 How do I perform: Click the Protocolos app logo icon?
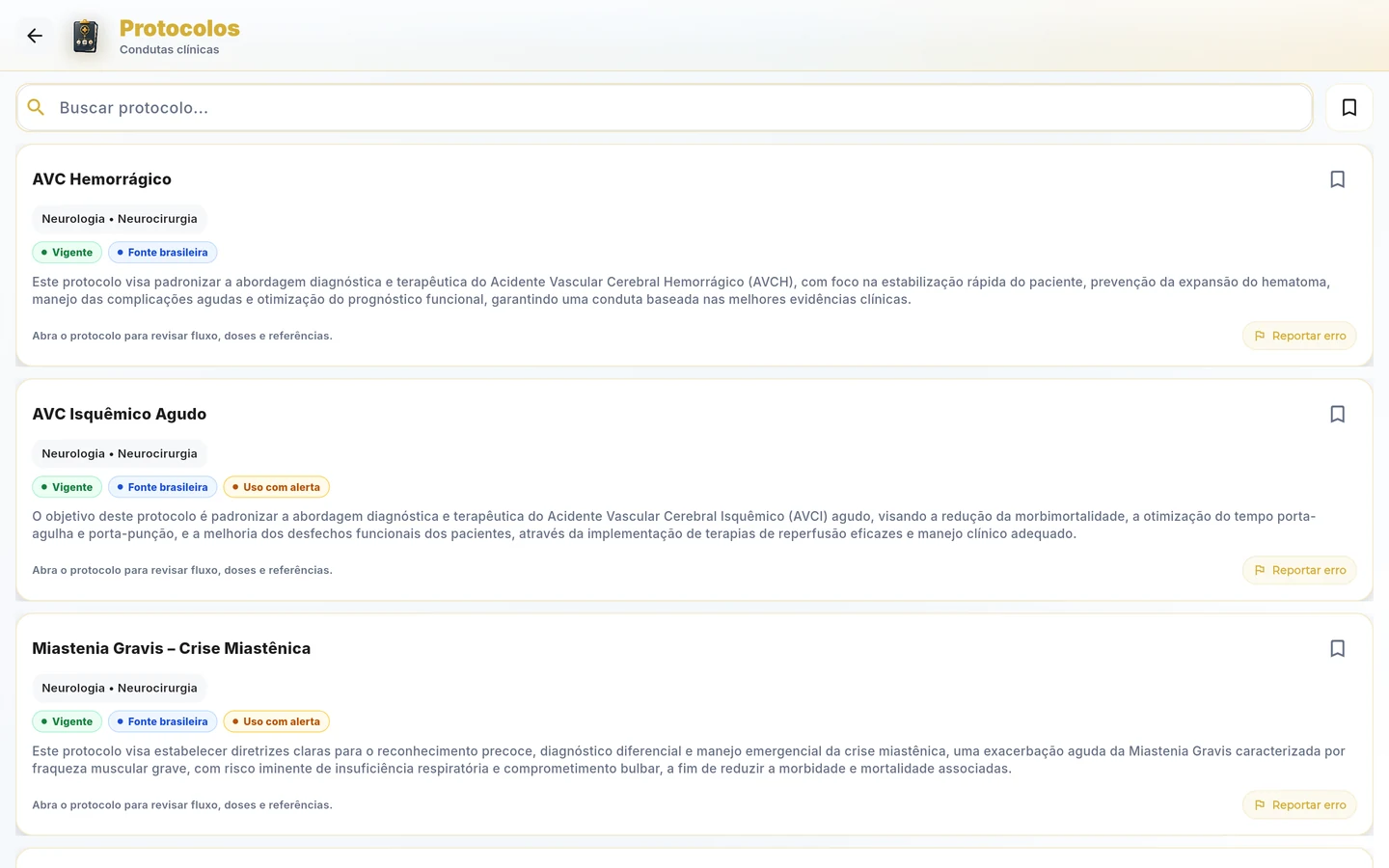click(x=86, y=36)
